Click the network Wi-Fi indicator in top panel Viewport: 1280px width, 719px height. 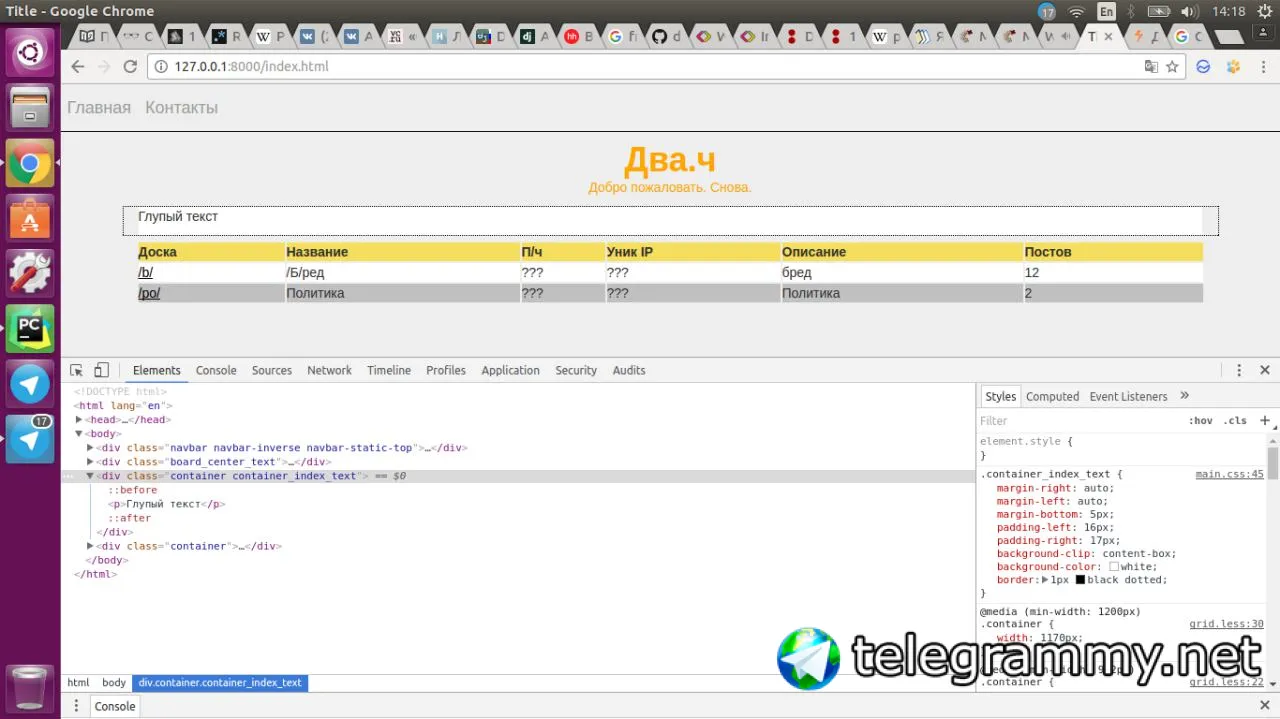click(1077, 11)
